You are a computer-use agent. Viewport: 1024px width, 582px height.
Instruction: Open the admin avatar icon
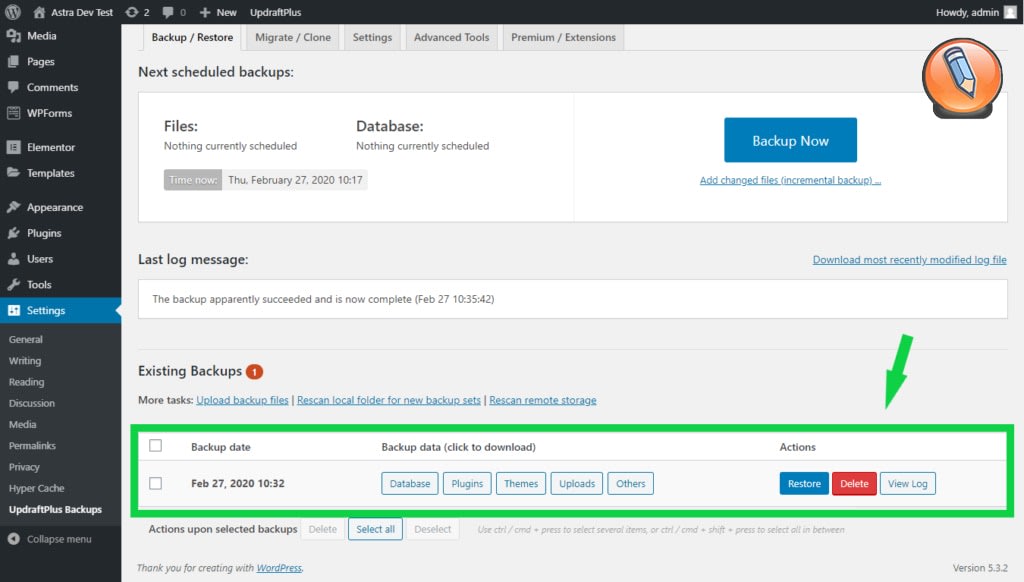1010,12
